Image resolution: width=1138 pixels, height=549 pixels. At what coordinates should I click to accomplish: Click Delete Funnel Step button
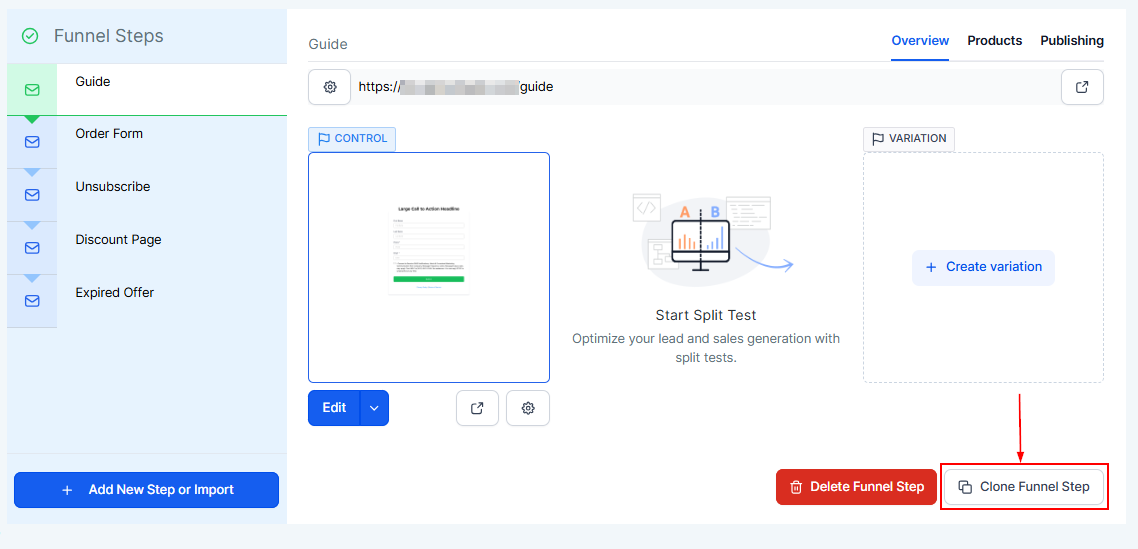[x=856, y=487]
